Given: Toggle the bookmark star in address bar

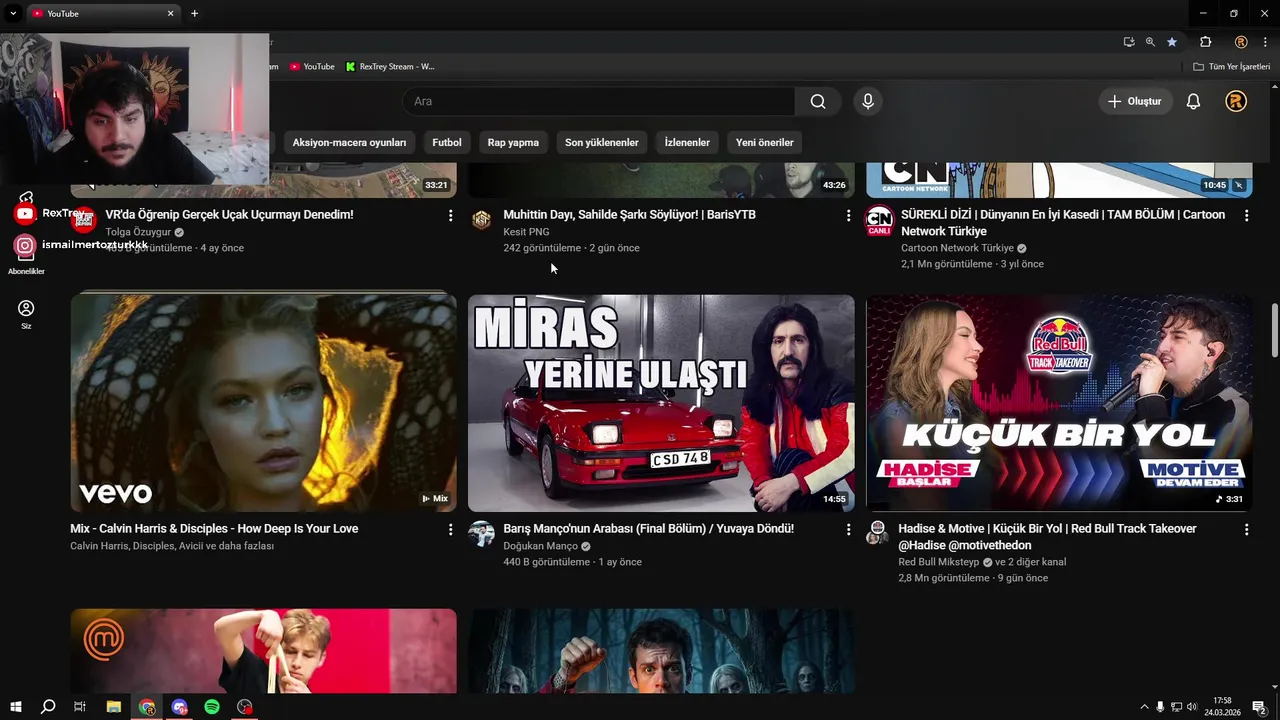Looking at the screenshot, I should tap(1172, 42).
